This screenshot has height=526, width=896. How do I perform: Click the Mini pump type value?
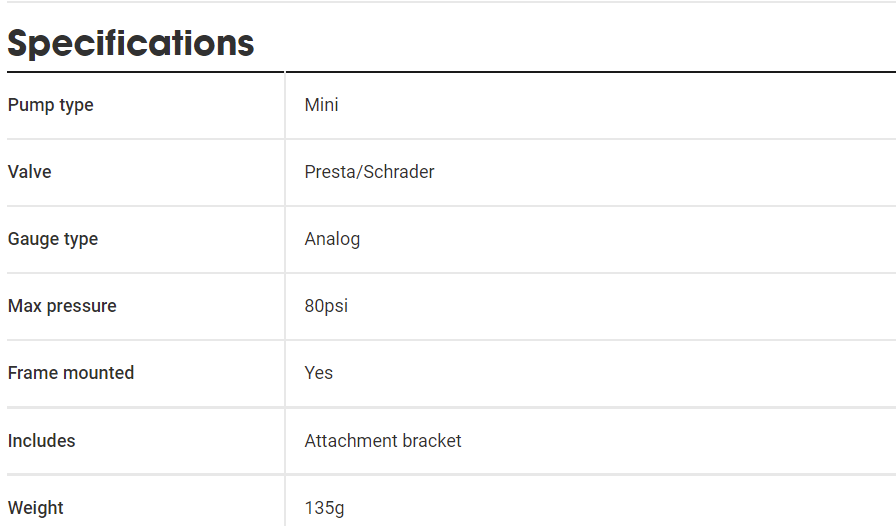(321, 105)
